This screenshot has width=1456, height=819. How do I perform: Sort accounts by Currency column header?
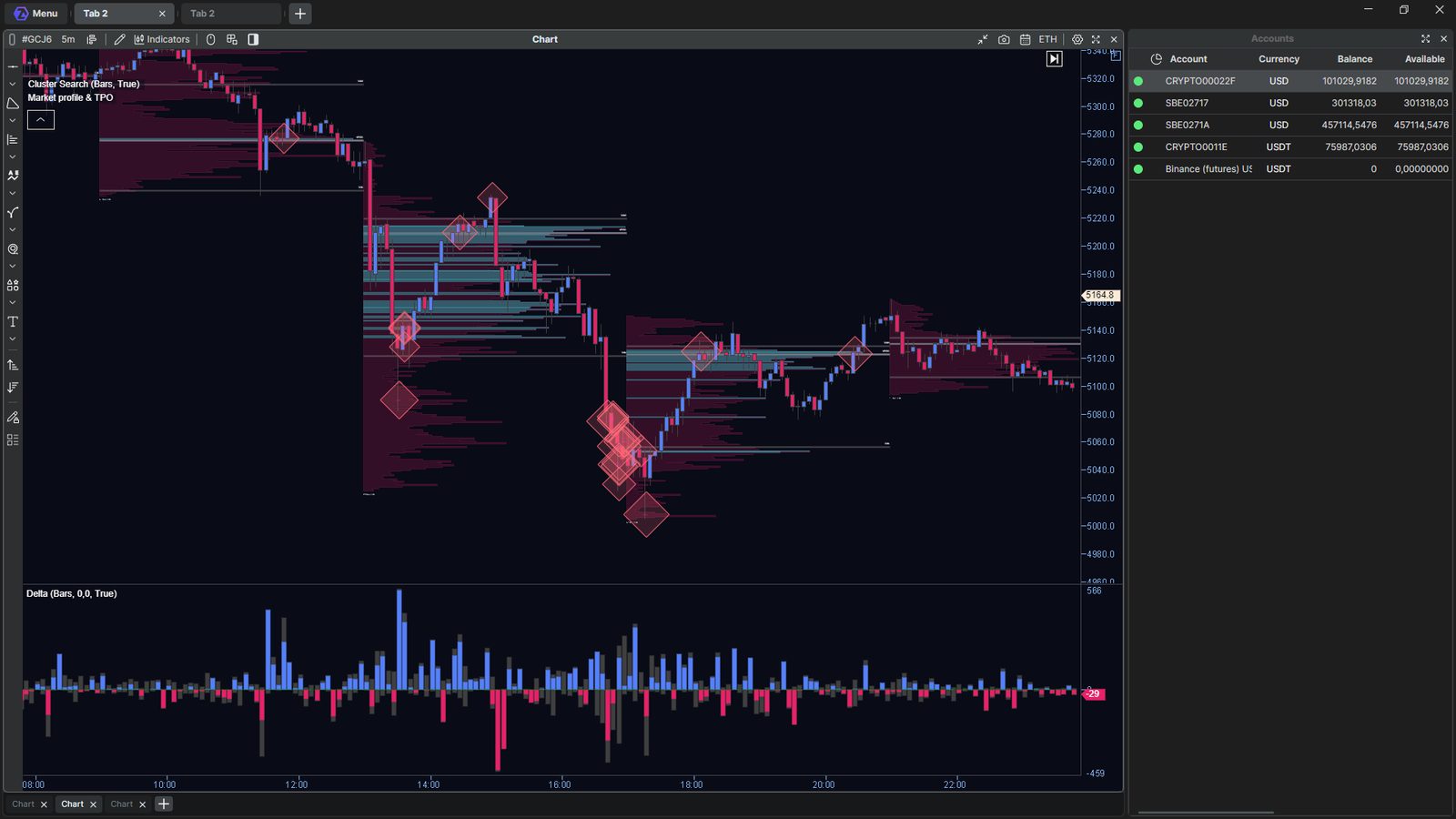pyautogui.click(x=1279, y=59)
